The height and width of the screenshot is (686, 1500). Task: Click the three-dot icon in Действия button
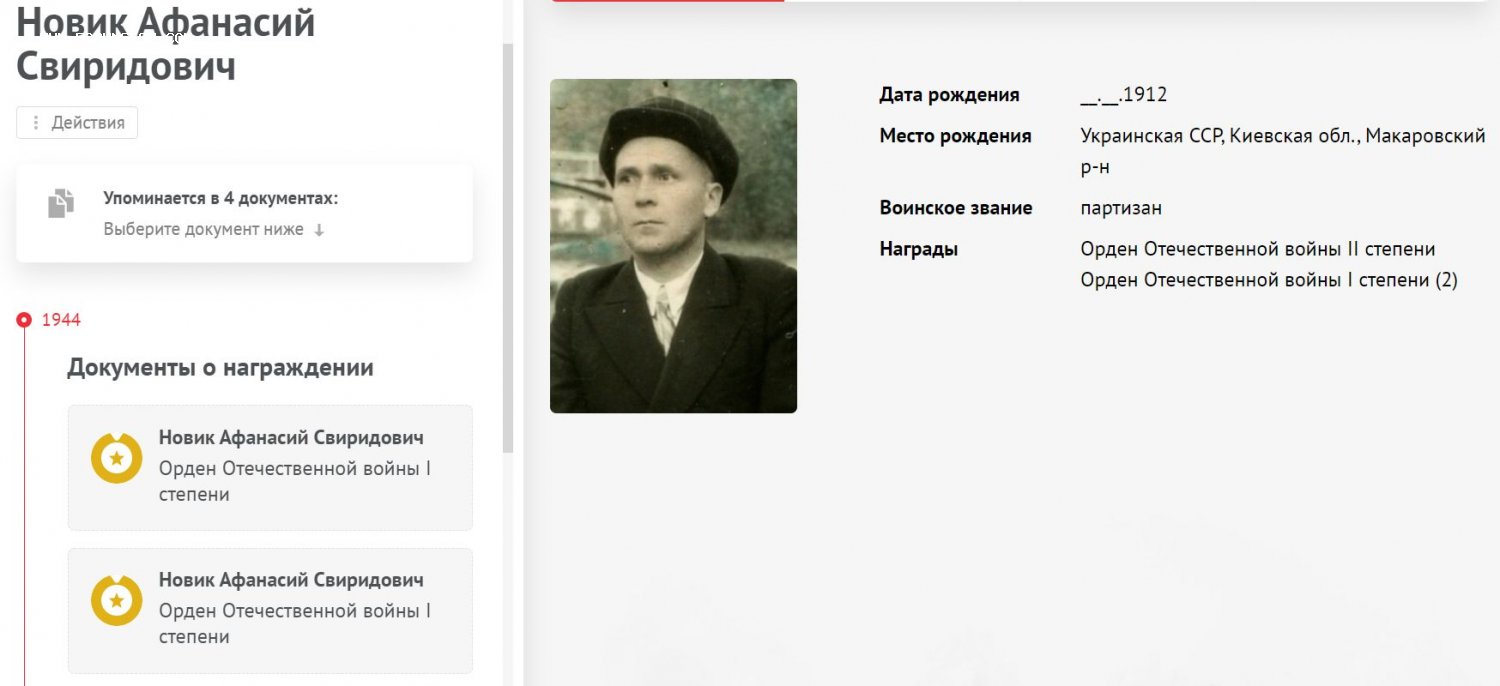(x=36, y=123)
